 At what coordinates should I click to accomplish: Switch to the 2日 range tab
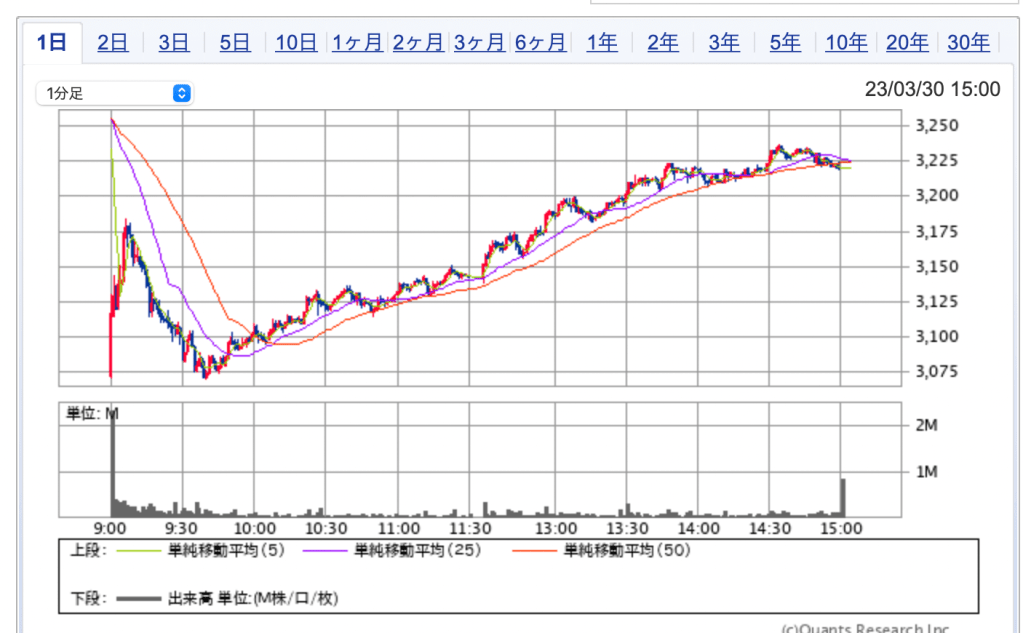pyautogui.click(x=112, y=42)
